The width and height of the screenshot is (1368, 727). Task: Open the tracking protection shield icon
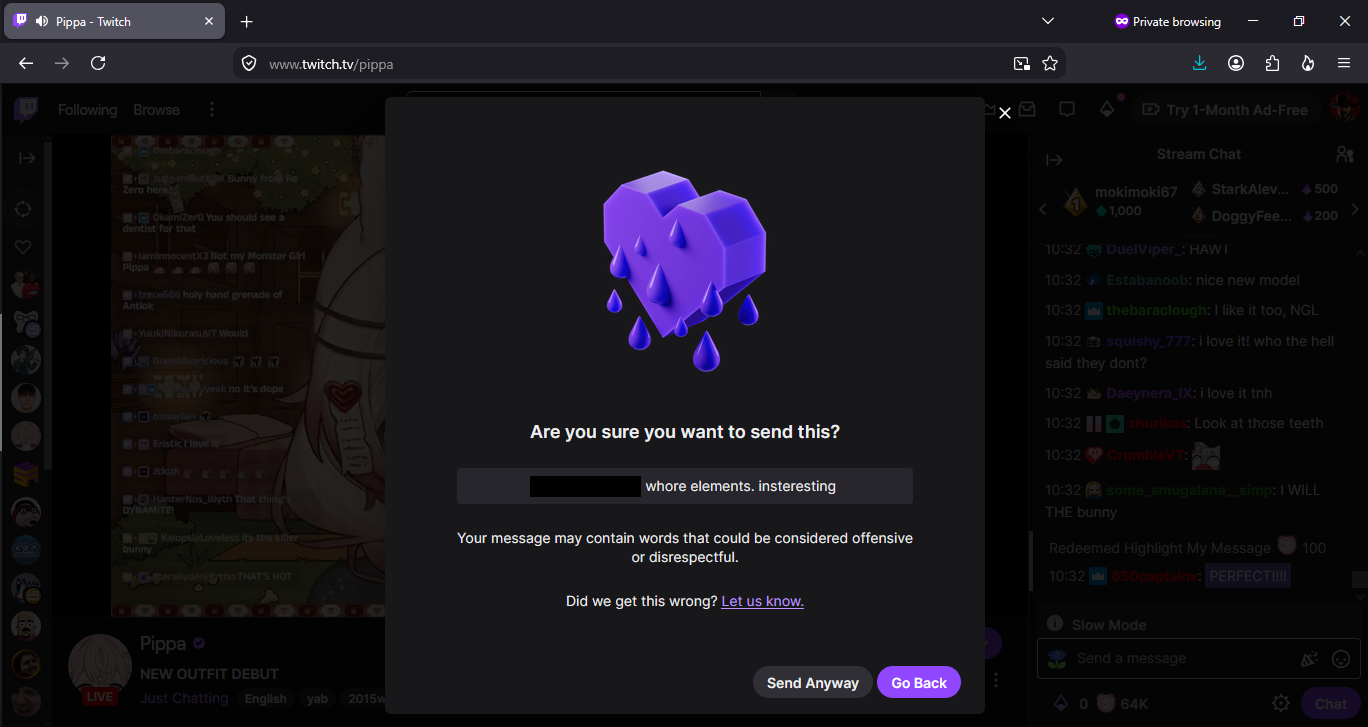tap(249, 63)
